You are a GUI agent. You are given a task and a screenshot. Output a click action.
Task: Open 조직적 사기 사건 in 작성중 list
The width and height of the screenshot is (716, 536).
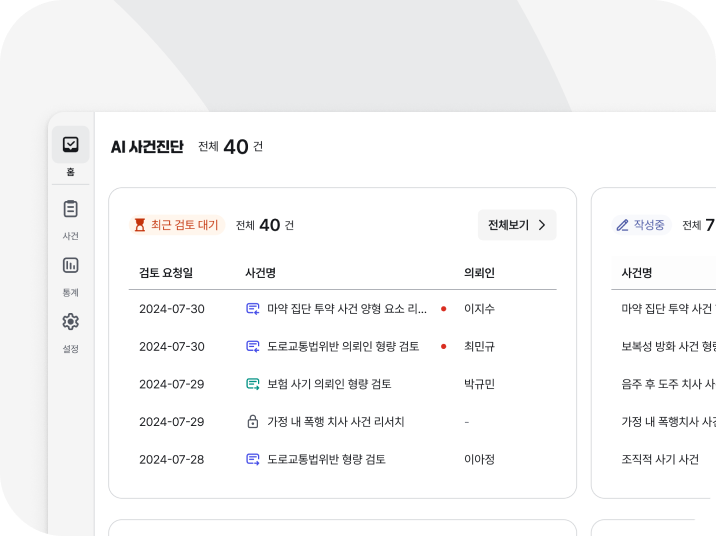[x=660, y=459]
